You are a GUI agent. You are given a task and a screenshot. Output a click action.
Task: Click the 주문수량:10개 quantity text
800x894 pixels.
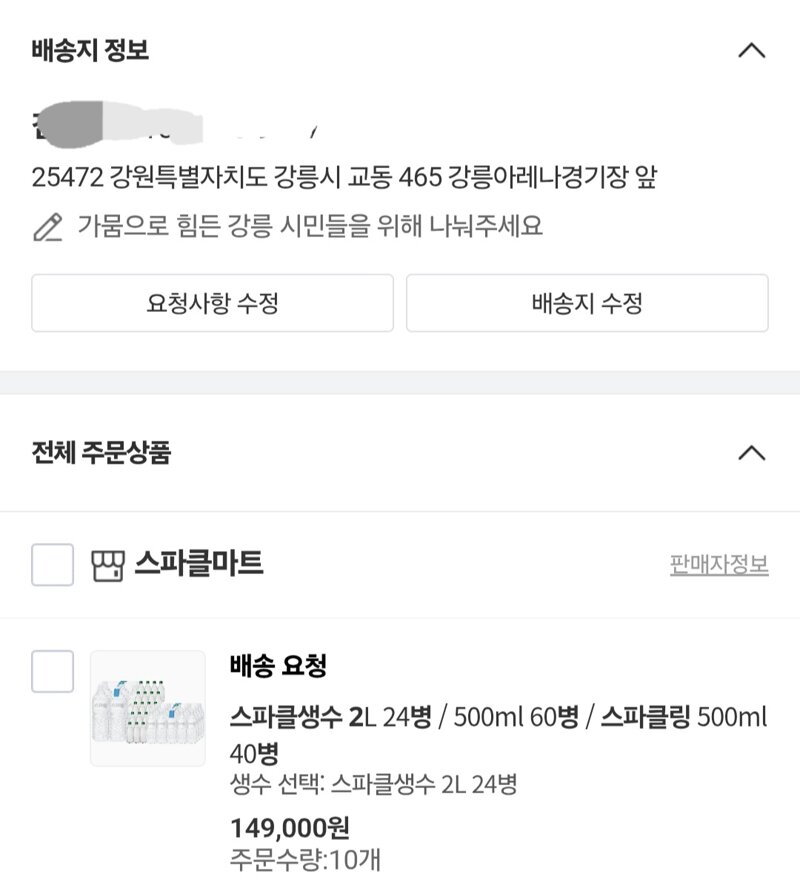pyautogui.click(x=304, y=859)
